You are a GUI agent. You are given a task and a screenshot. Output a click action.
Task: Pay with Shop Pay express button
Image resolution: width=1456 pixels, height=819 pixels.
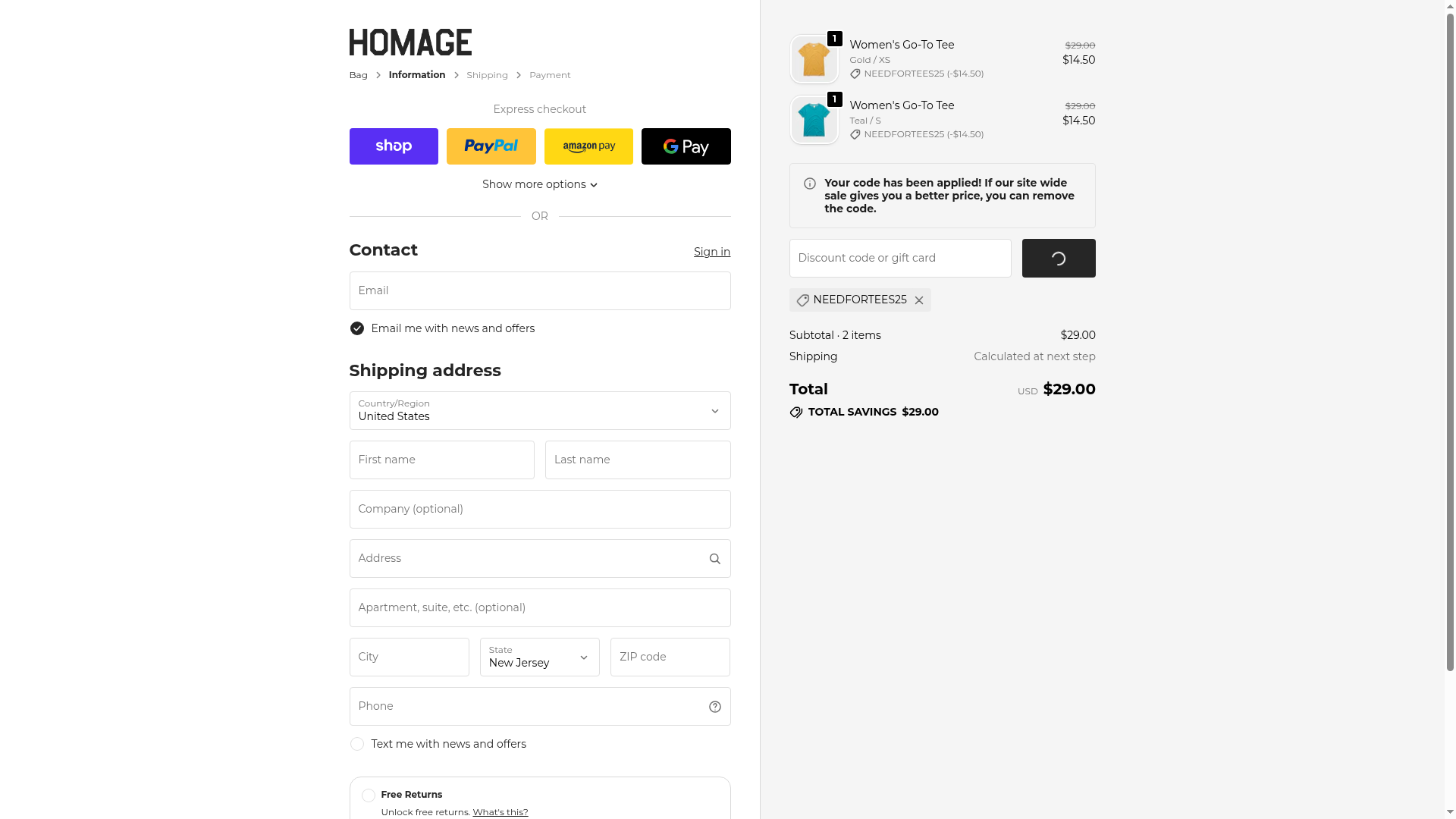pyautogui.click(x=394, y=146)
